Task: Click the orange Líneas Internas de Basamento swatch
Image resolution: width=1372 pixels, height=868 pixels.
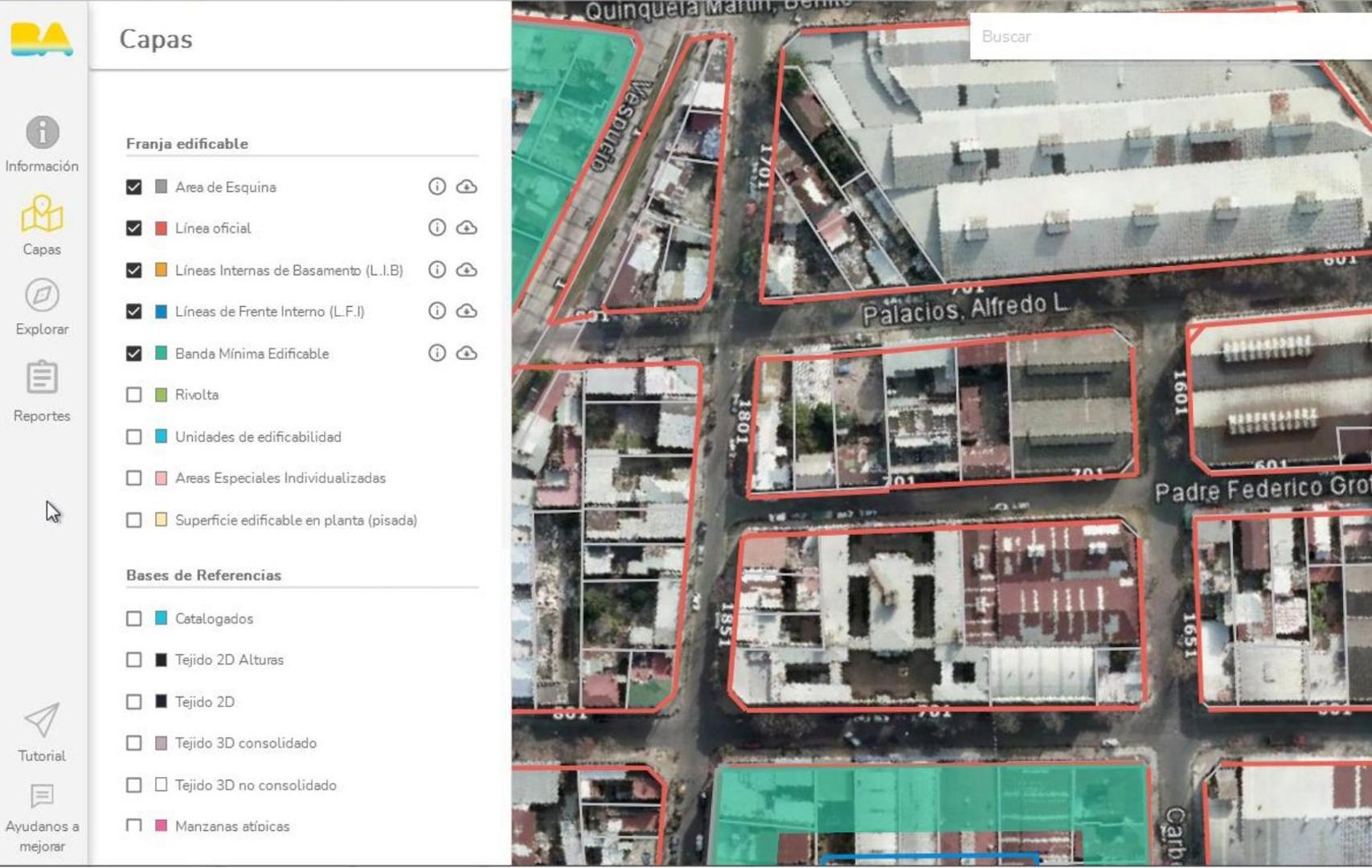Action: (x=161, y=270)
